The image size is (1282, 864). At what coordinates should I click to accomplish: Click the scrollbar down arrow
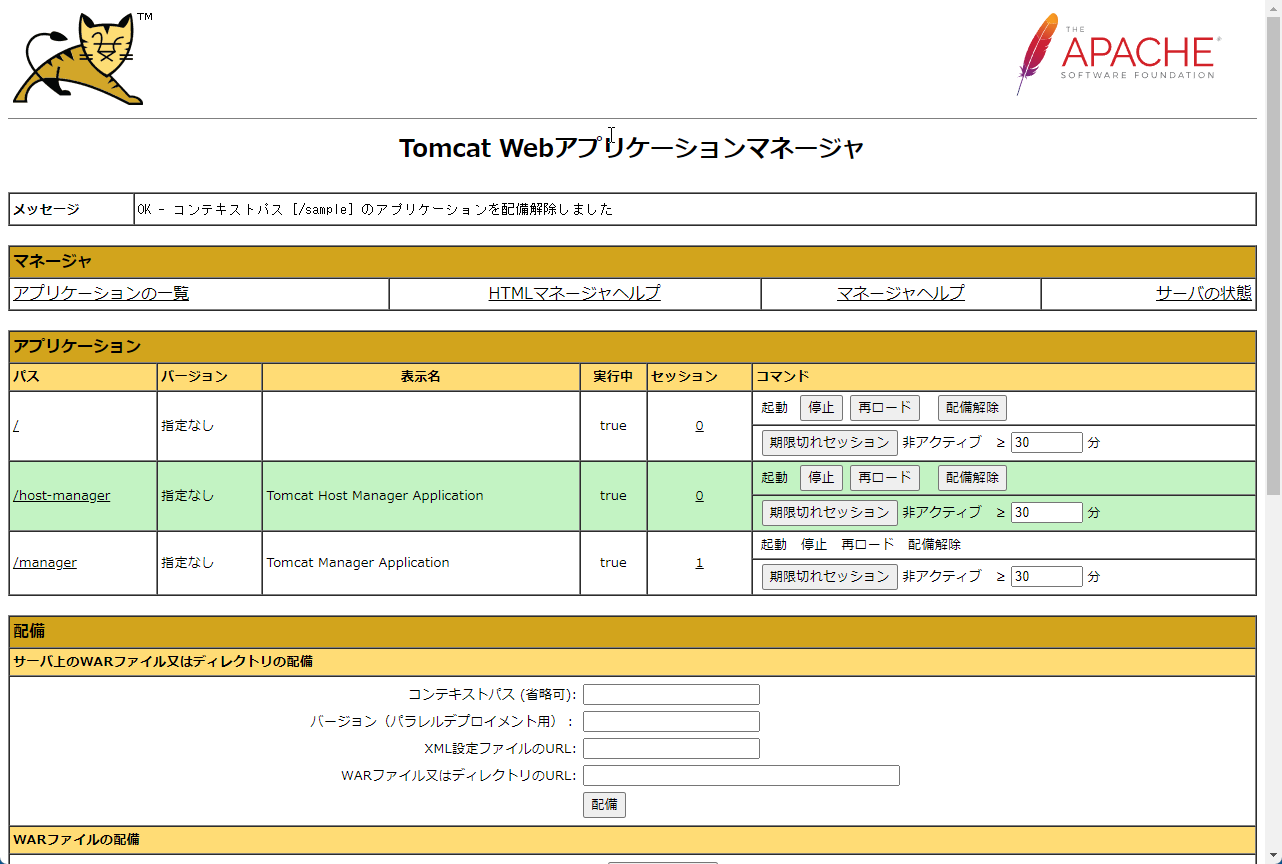click(1274, 855)
